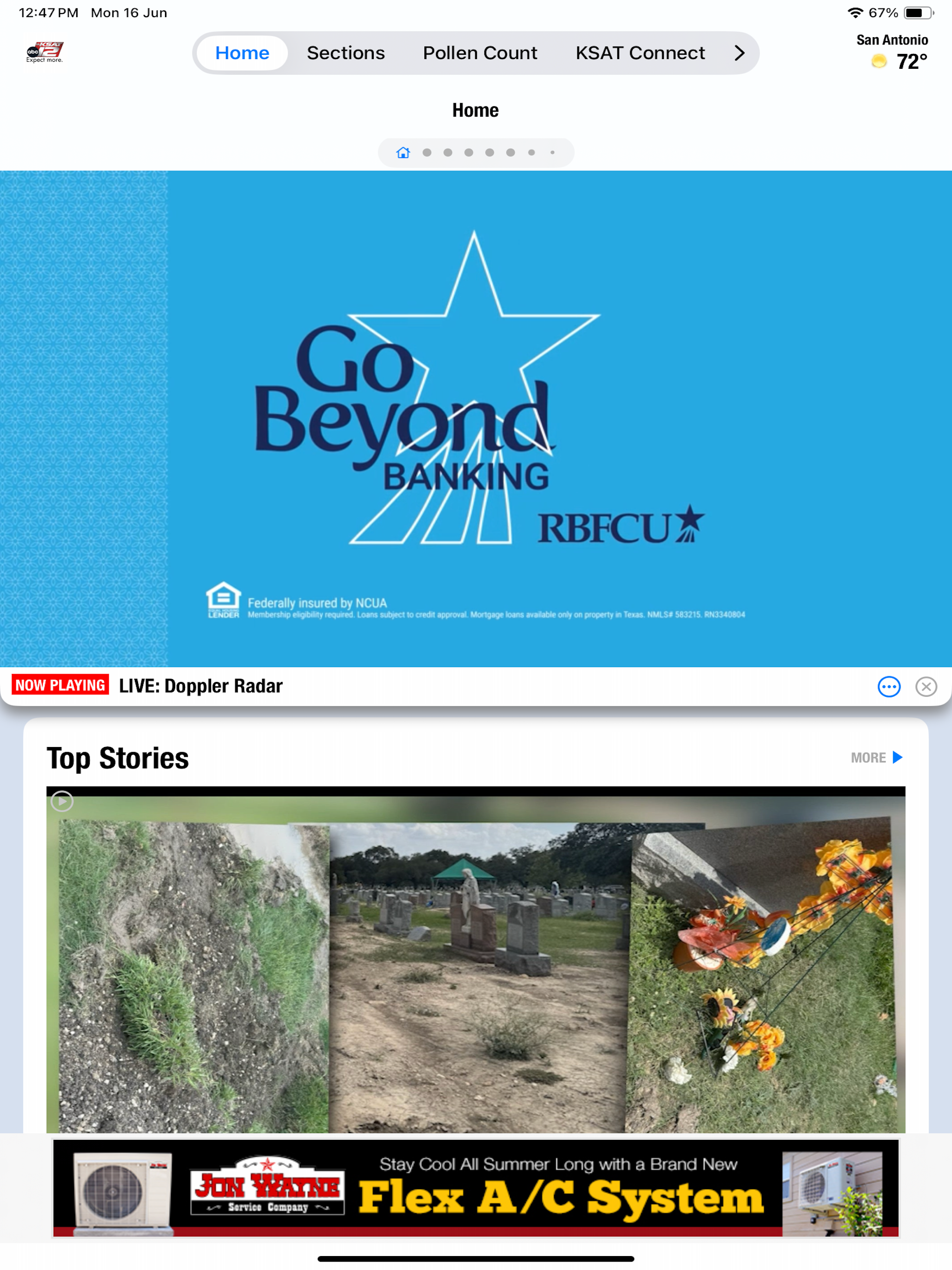Select the Home tab

(242, 53)
